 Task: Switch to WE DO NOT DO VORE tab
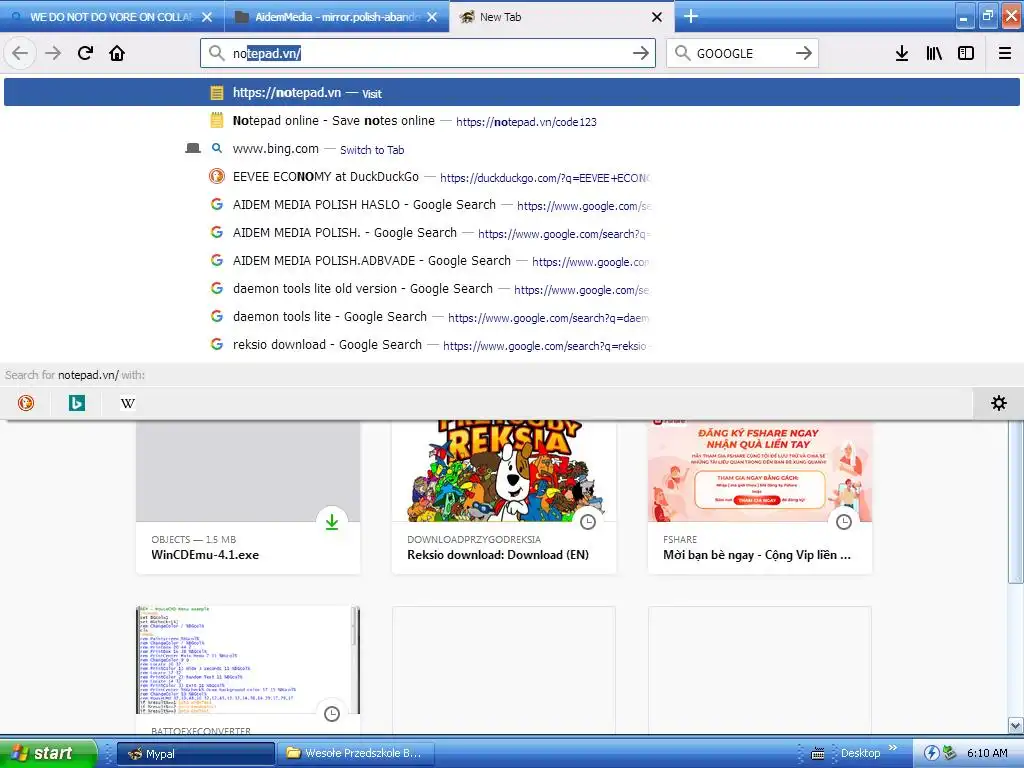tap(111, 17)
